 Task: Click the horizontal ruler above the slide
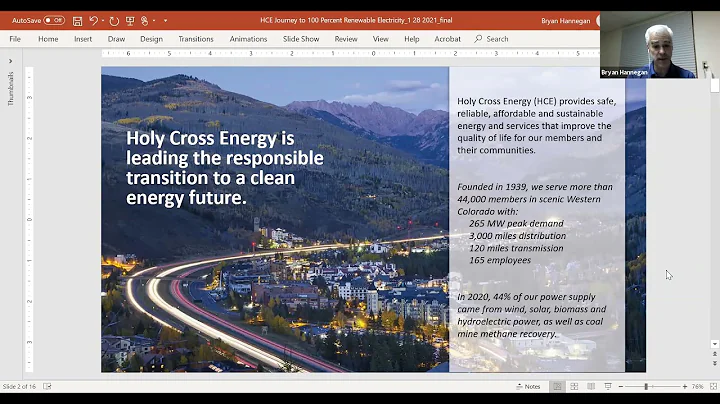point(350,54)
